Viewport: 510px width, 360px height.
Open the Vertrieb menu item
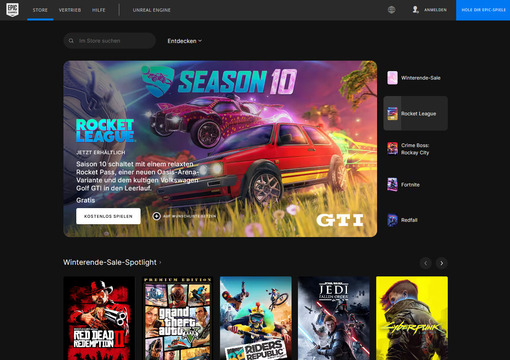[70, 10]
